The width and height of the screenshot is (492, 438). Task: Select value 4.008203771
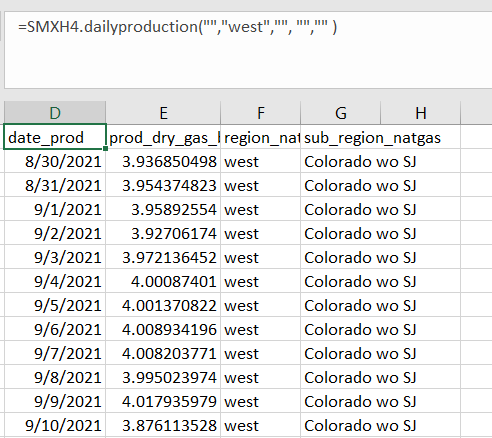[x=163, y=353]
